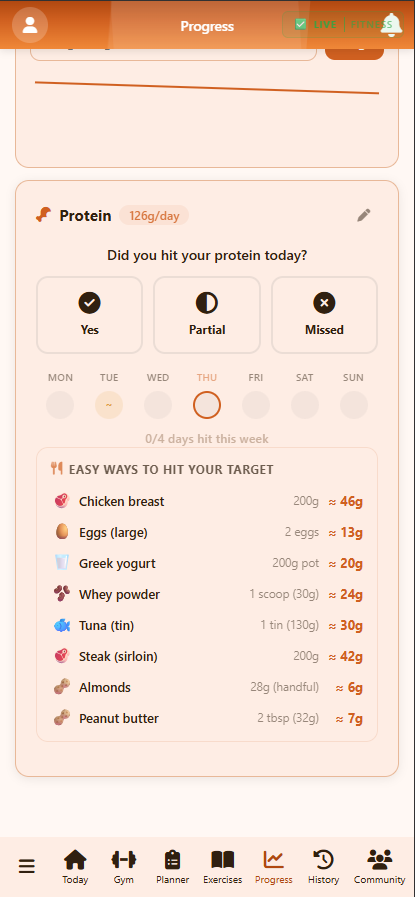The image size is (415, 897).
Task: Edit protein target with pencil icon
Action: click(364, 215)
